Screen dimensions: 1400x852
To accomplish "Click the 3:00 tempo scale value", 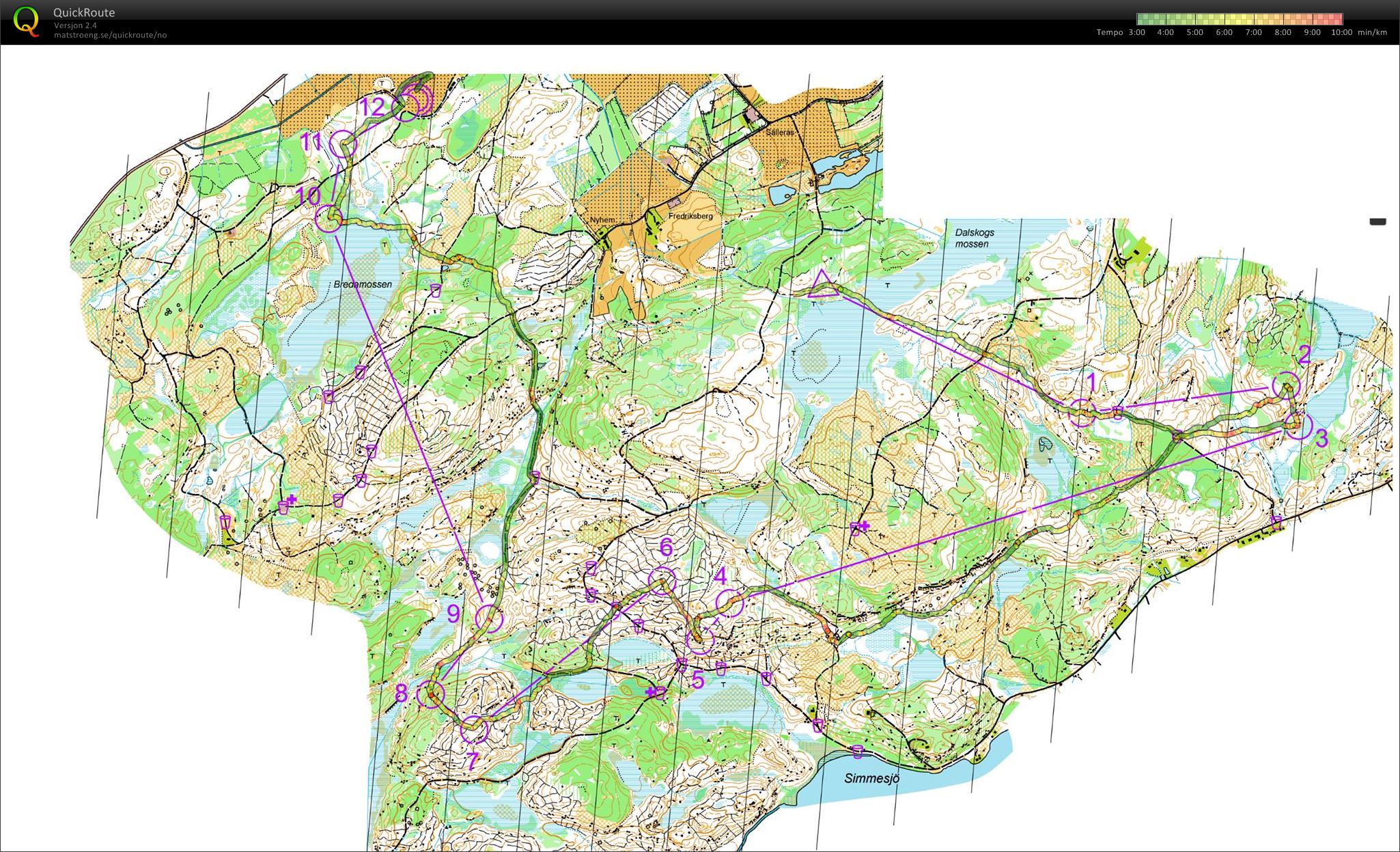I will coord(1137,32).
